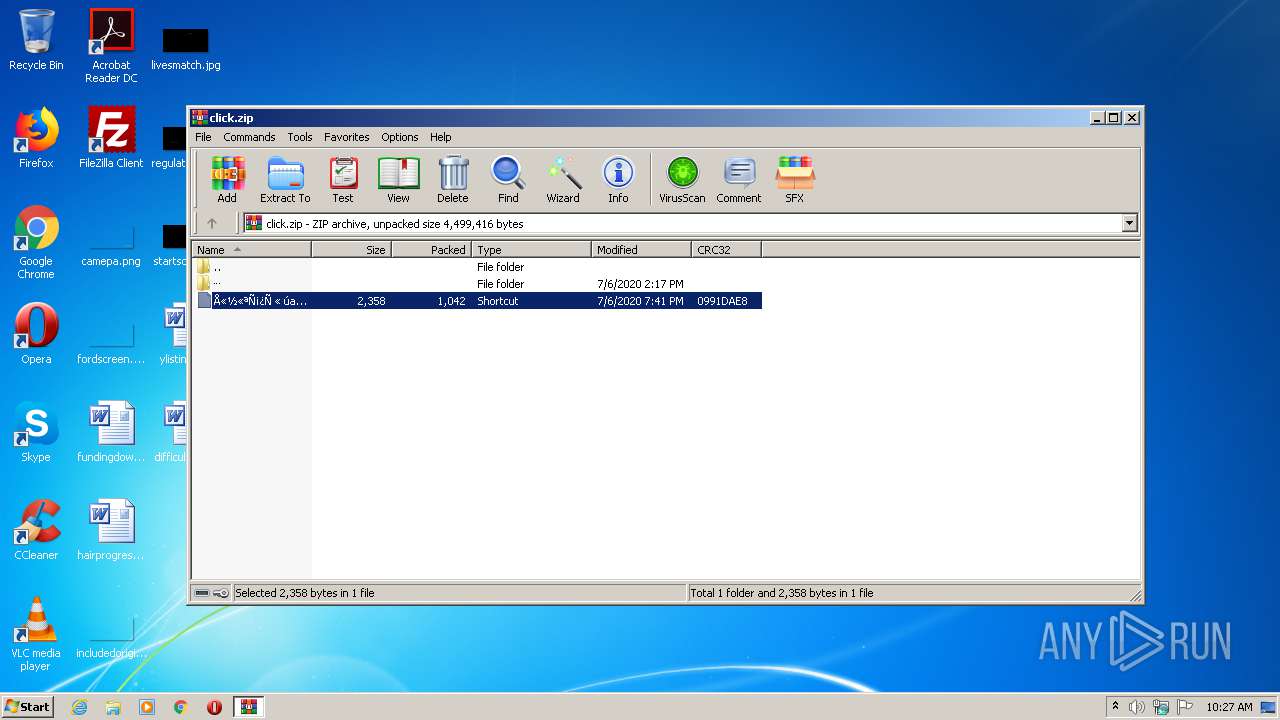Sort by the Packed column header
The width and height of the screenshot is (1280, 720).
click(x=431, y=250)
